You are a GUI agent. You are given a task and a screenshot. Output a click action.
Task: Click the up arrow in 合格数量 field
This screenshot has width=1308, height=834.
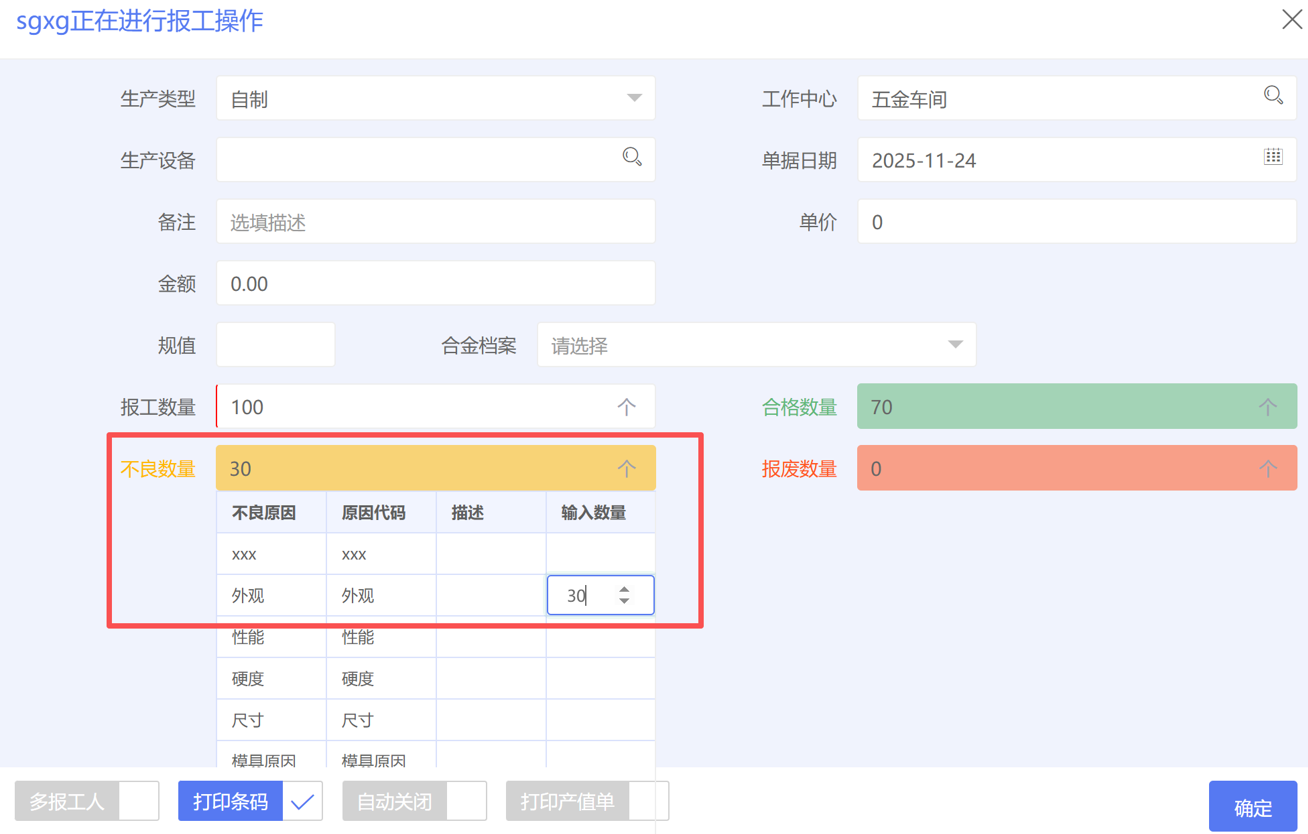coord(1267,407)
